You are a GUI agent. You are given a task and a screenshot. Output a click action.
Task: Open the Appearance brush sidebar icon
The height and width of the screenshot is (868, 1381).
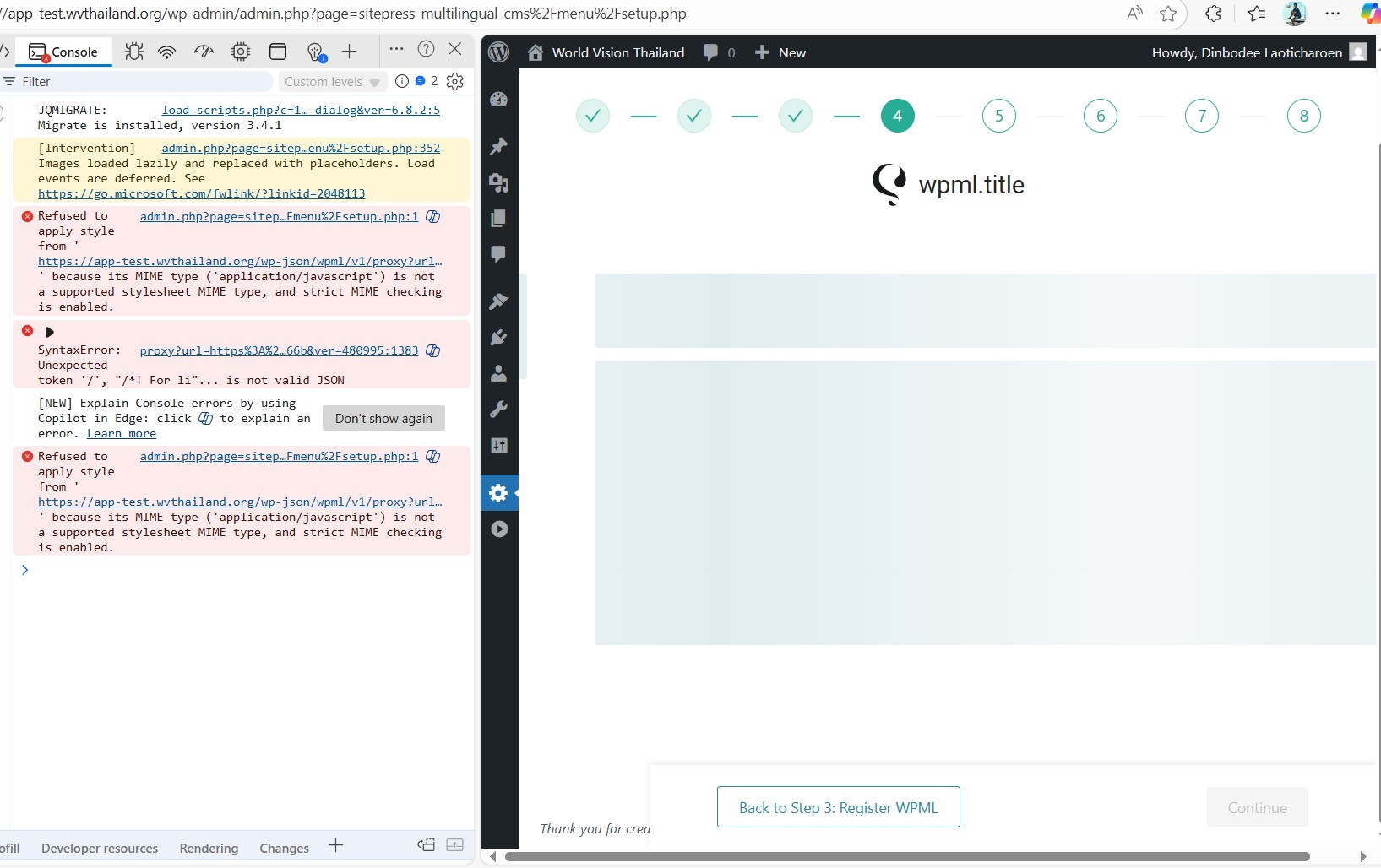tap(499, 301)
